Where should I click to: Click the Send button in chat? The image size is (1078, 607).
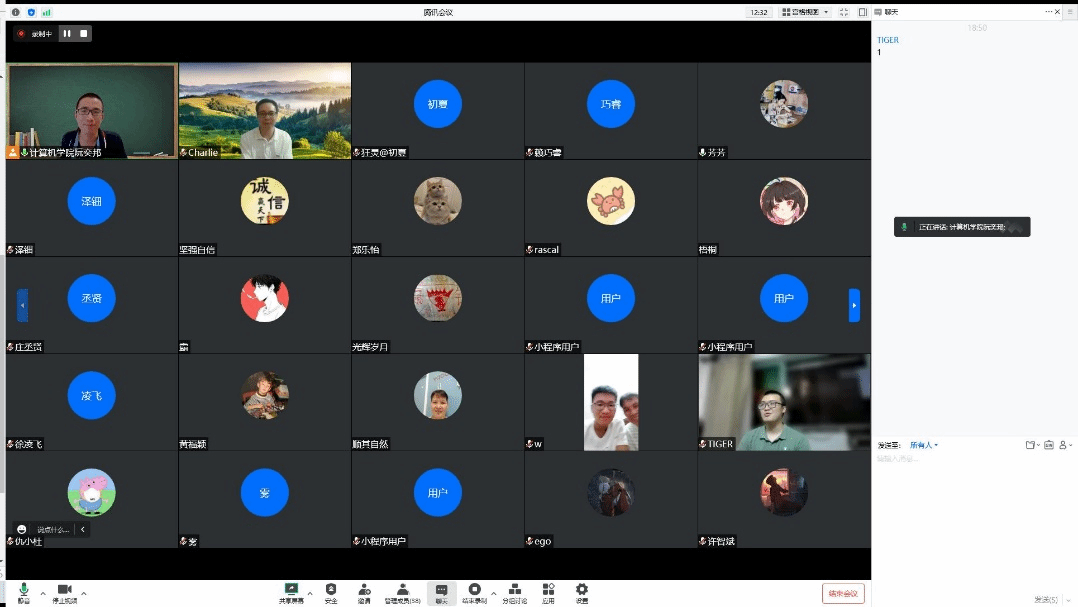[x=1046, y=599]
